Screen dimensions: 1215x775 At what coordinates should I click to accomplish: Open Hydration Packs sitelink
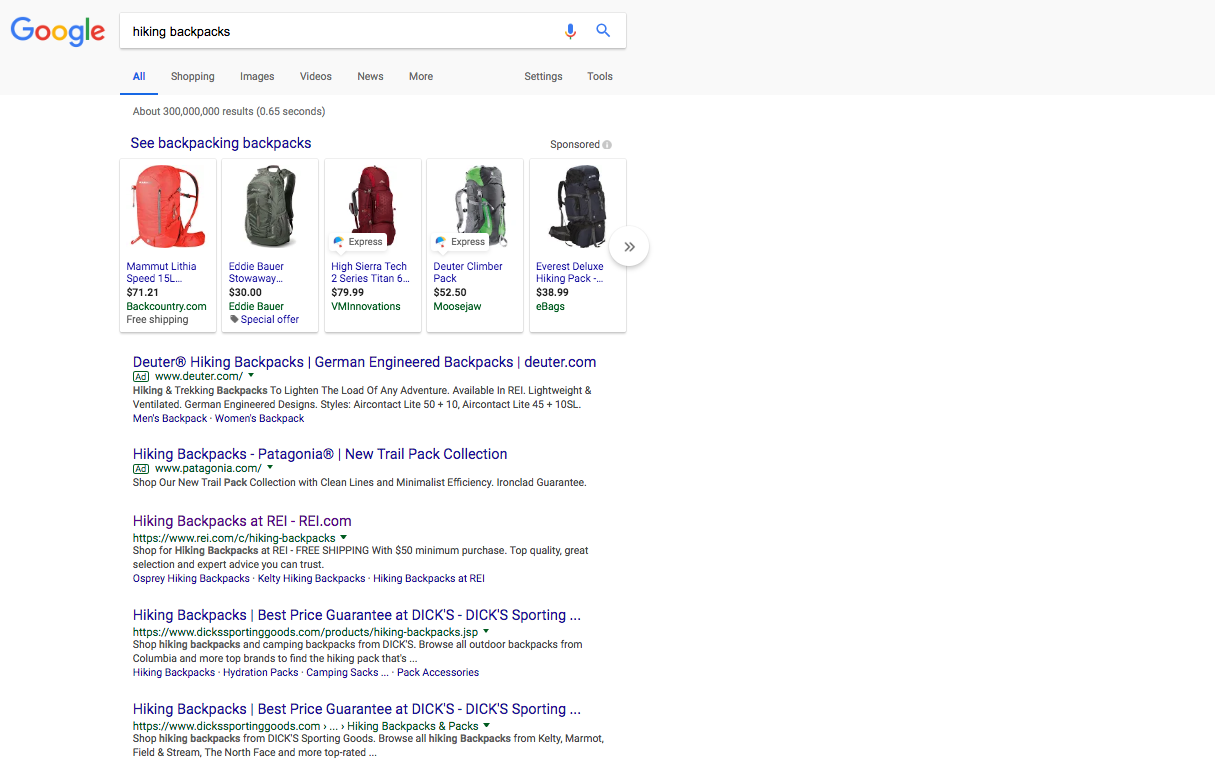(x=261, y=672)
